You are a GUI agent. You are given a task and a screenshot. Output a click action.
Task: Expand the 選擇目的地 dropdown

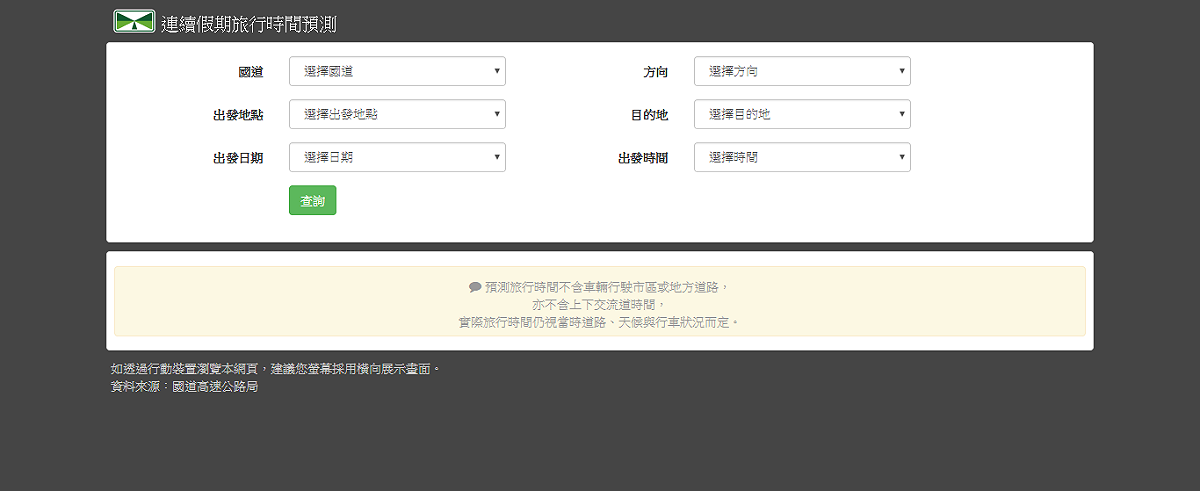point(802,114)
